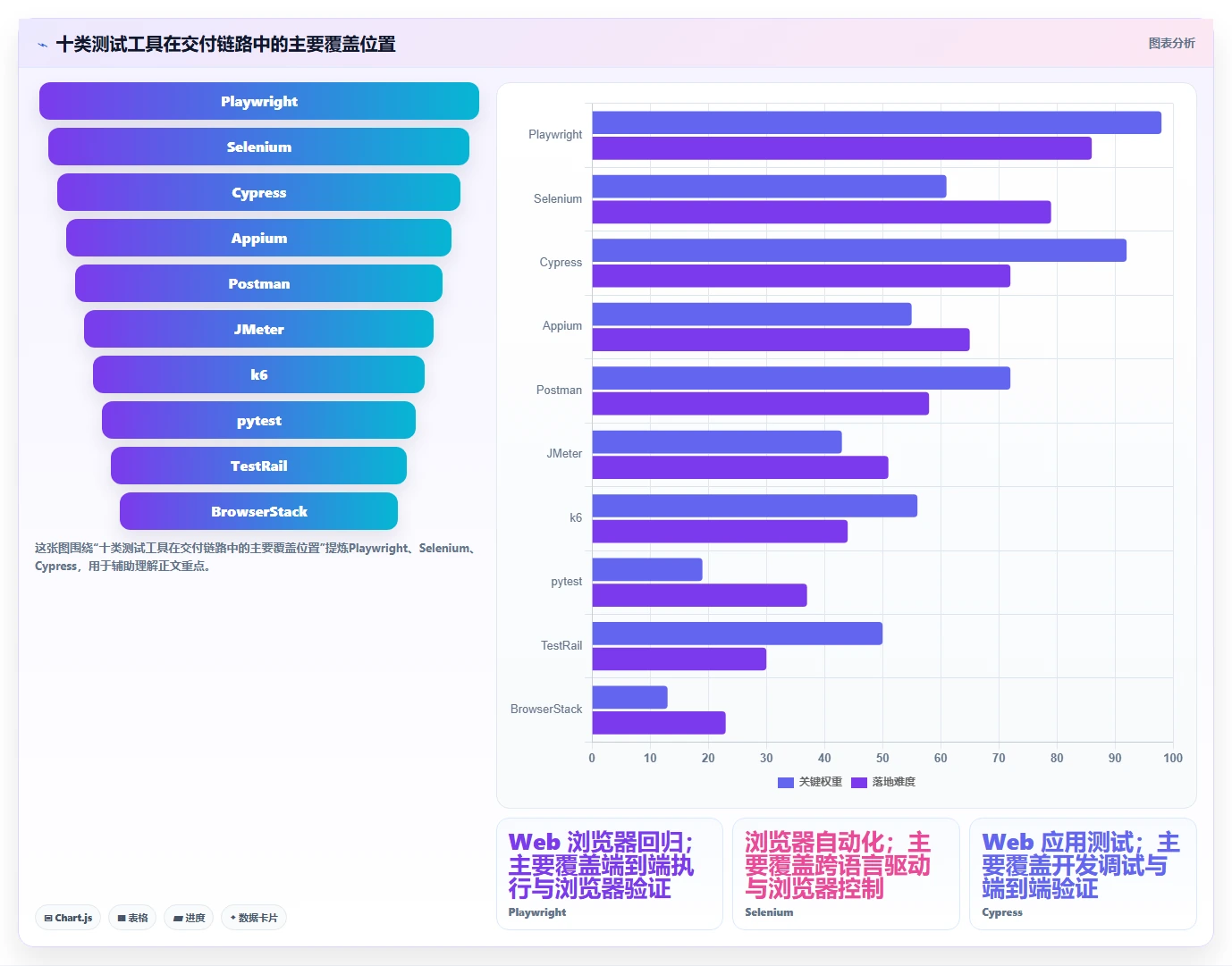Click TestRail 落地难度 bar in chart

click(679, 659)
